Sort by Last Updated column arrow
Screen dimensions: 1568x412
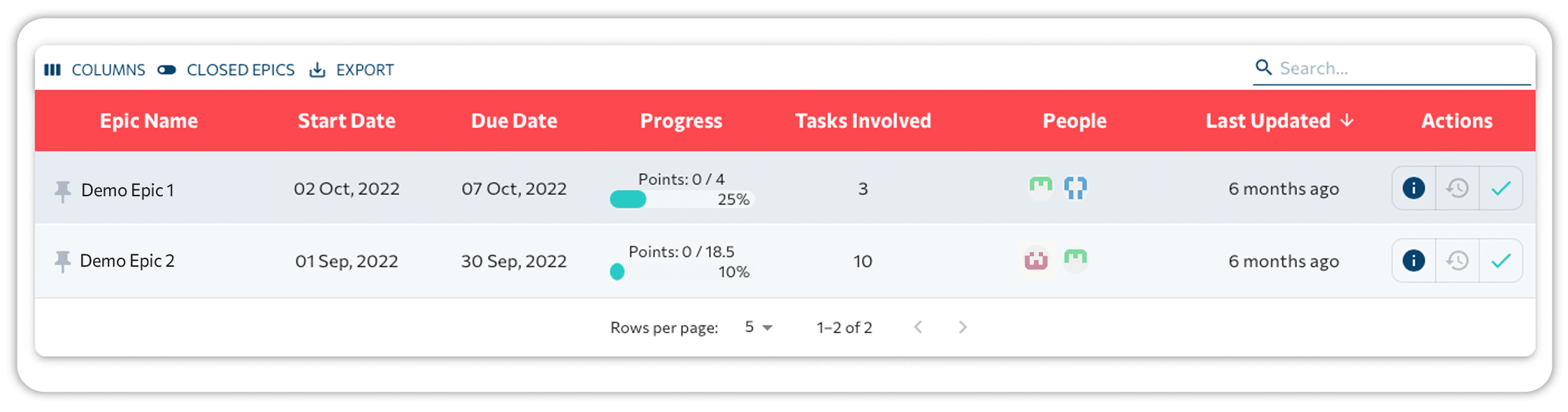1347,121
